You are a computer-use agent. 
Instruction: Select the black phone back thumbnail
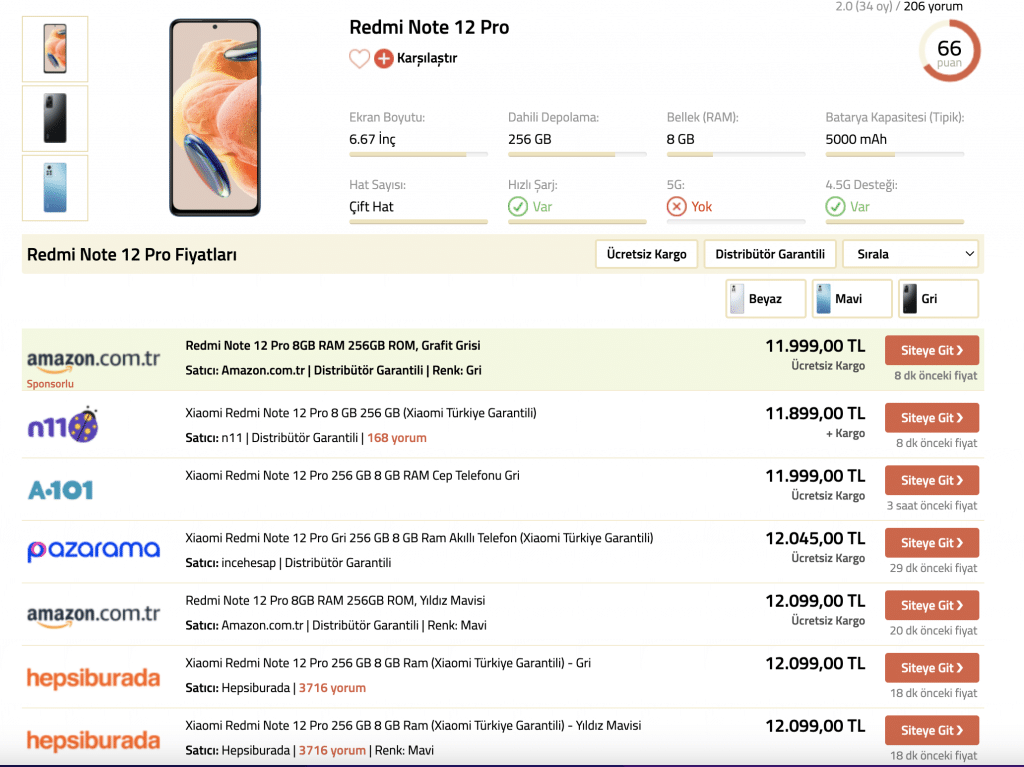pyautogui.click(x=55, y=118)
